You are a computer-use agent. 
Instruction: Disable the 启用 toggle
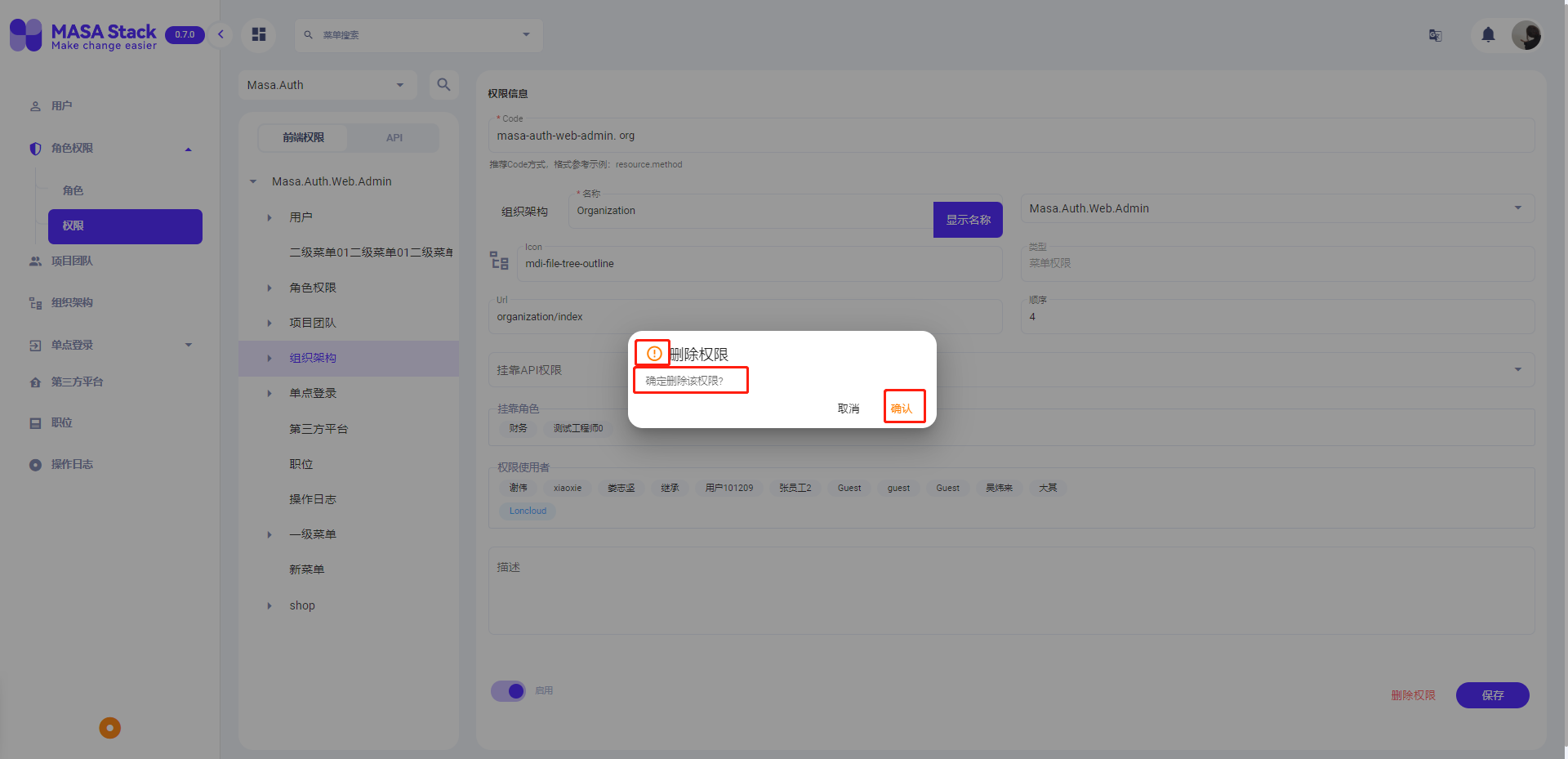[507, 690]
